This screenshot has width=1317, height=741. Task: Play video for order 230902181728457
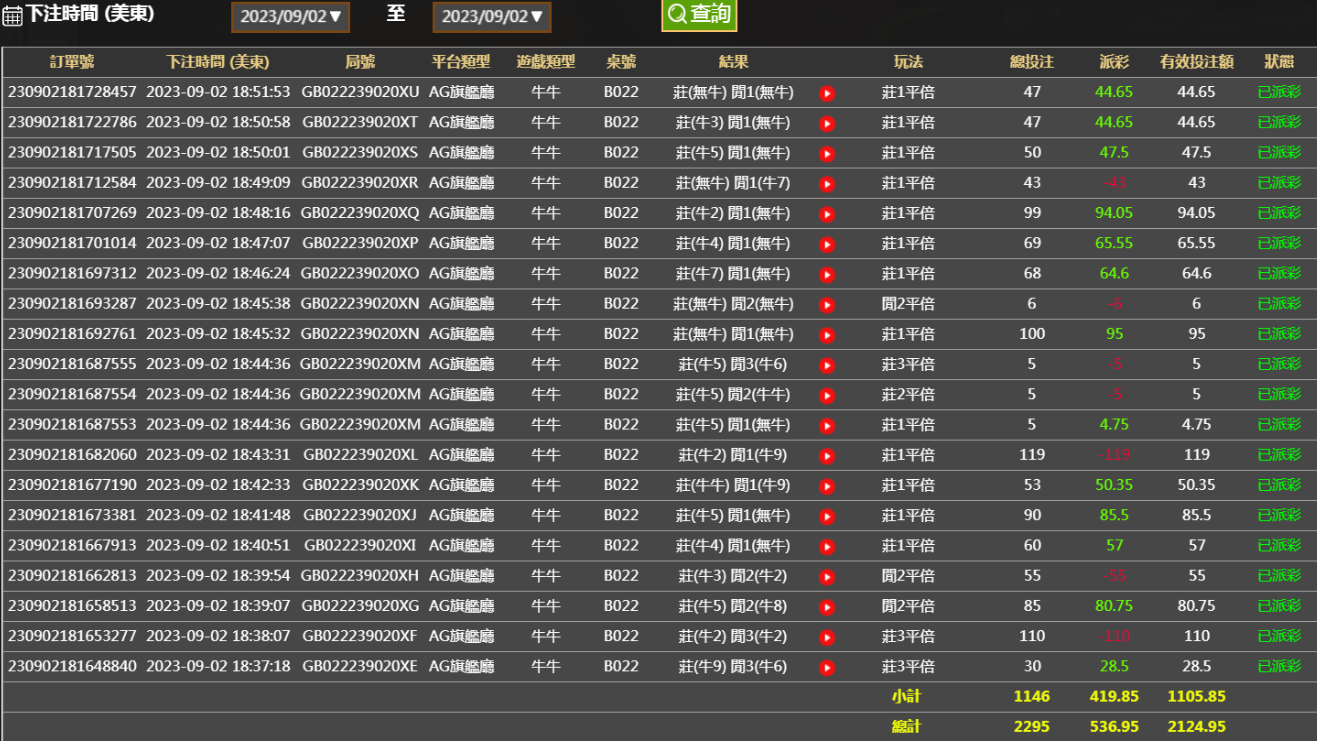827,94
